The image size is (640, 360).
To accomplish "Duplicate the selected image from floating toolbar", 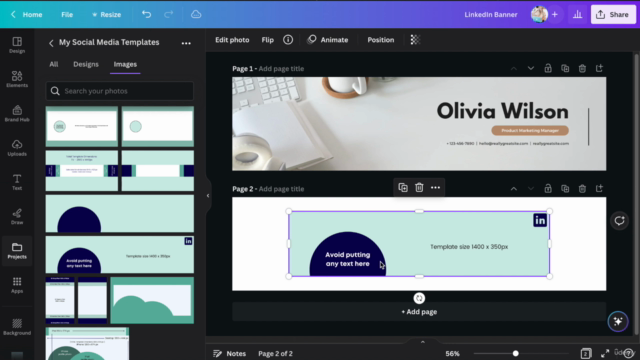I will click(403, 188).
